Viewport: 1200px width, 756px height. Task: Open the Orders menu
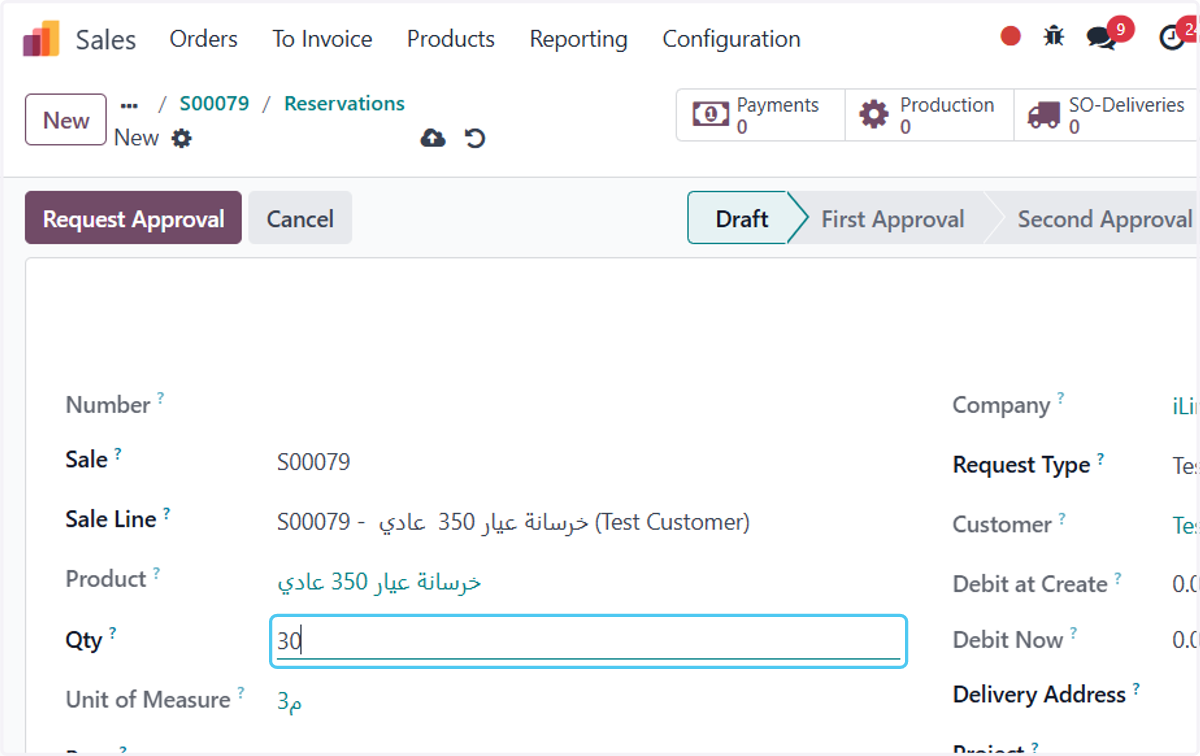pos(204,39)
